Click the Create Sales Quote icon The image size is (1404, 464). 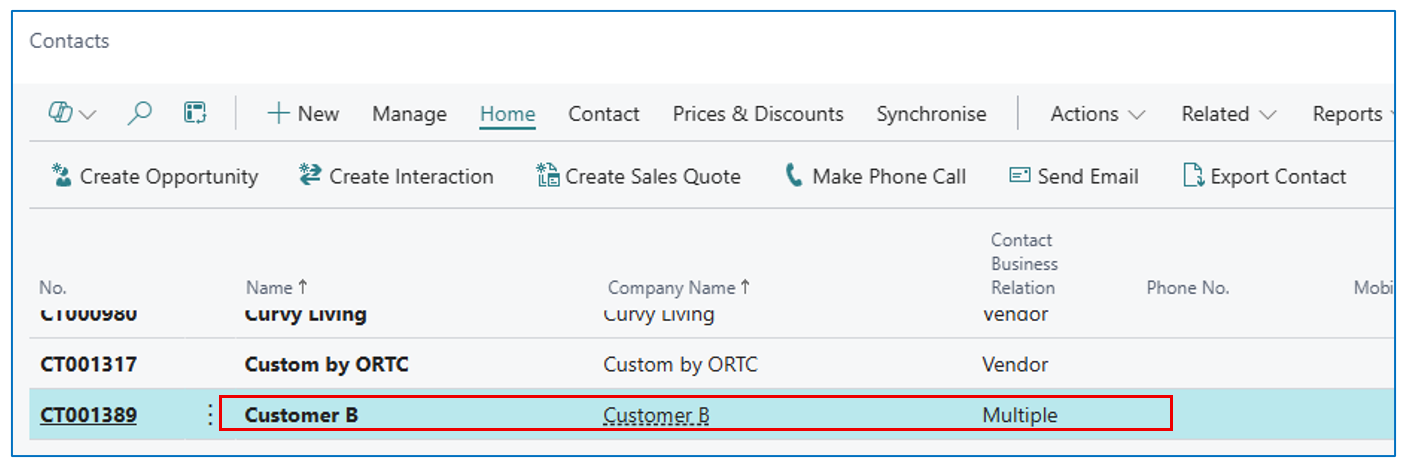coord(547,177)
